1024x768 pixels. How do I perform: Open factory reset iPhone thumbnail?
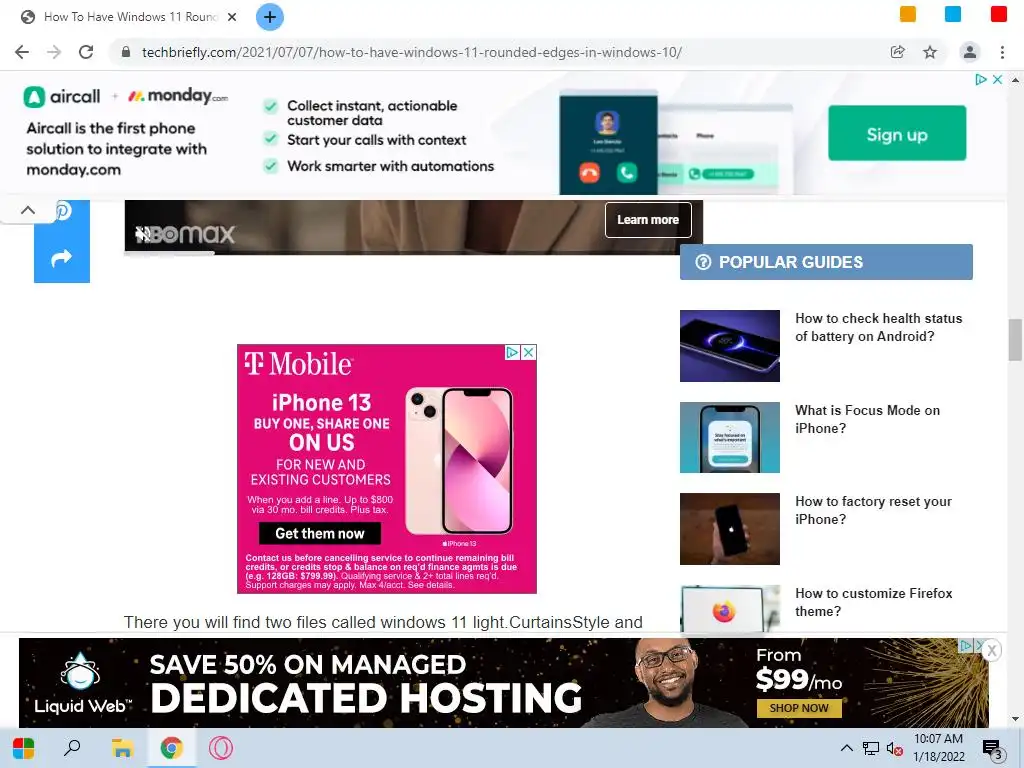pyautogui.click(x=729, y=529)
